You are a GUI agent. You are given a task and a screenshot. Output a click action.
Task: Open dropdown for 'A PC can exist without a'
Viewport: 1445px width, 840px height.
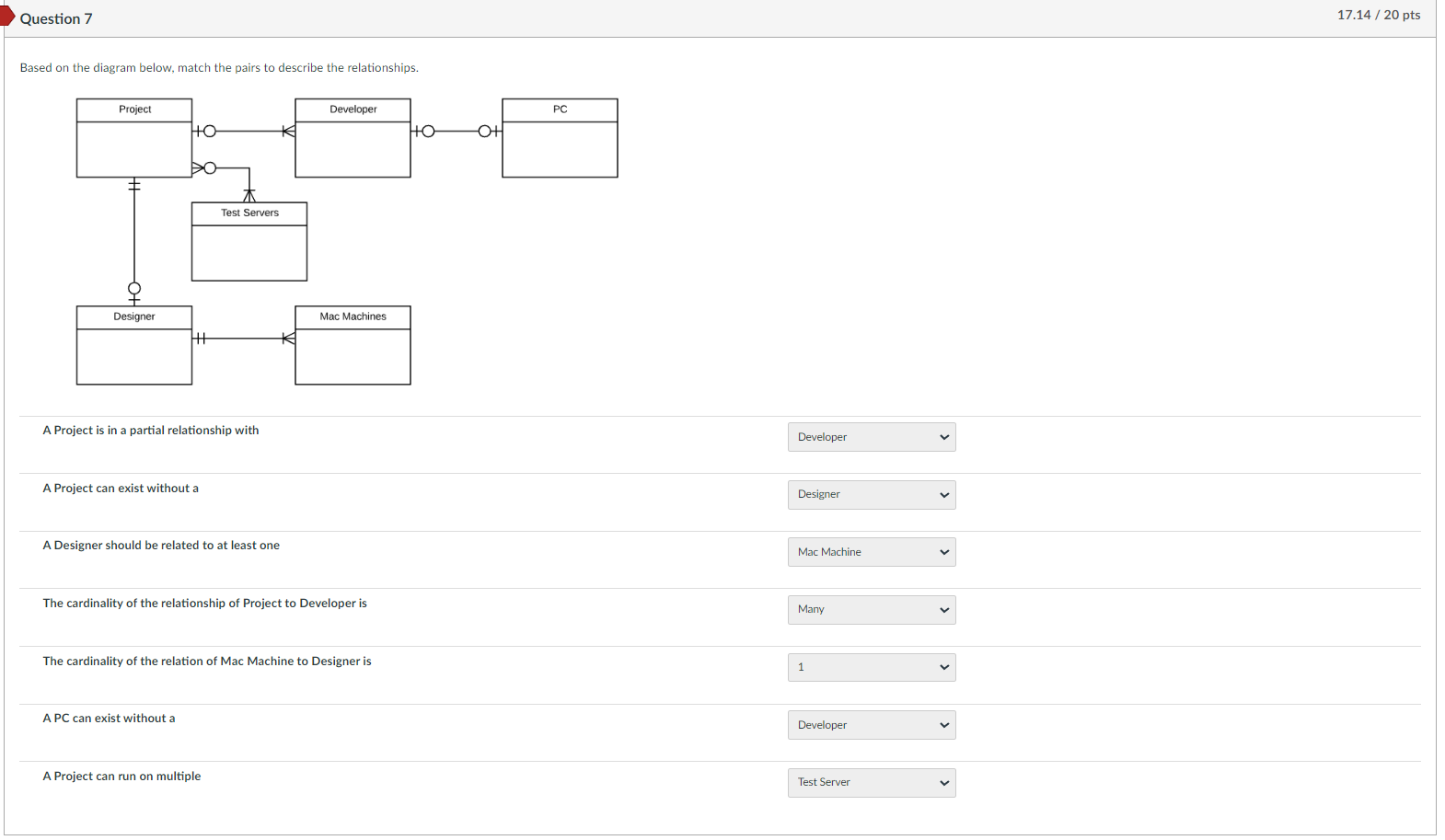point(871,725)
